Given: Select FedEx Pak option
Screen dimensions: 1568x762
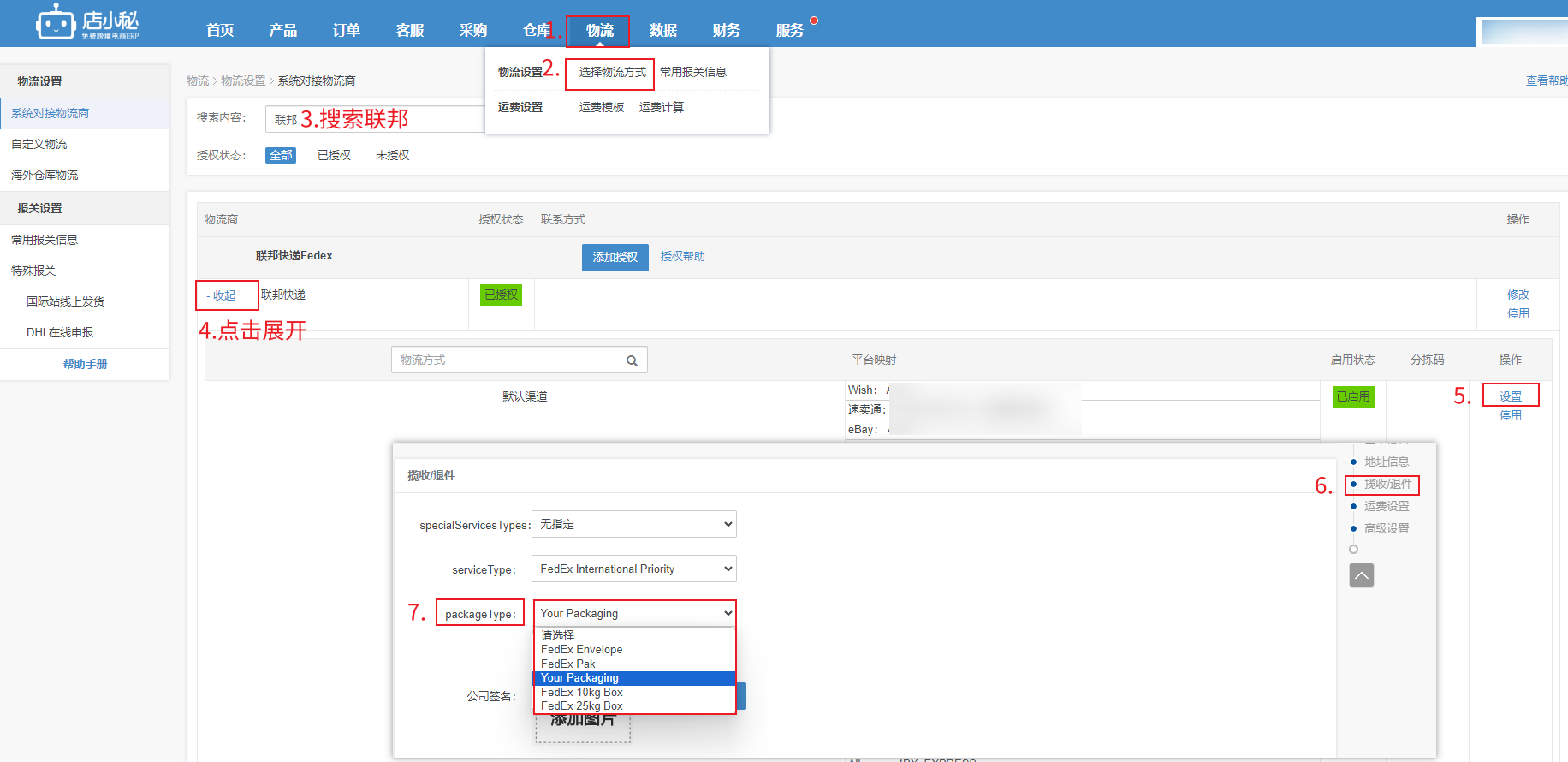Looking at the screenshot, I should (635, 664).
